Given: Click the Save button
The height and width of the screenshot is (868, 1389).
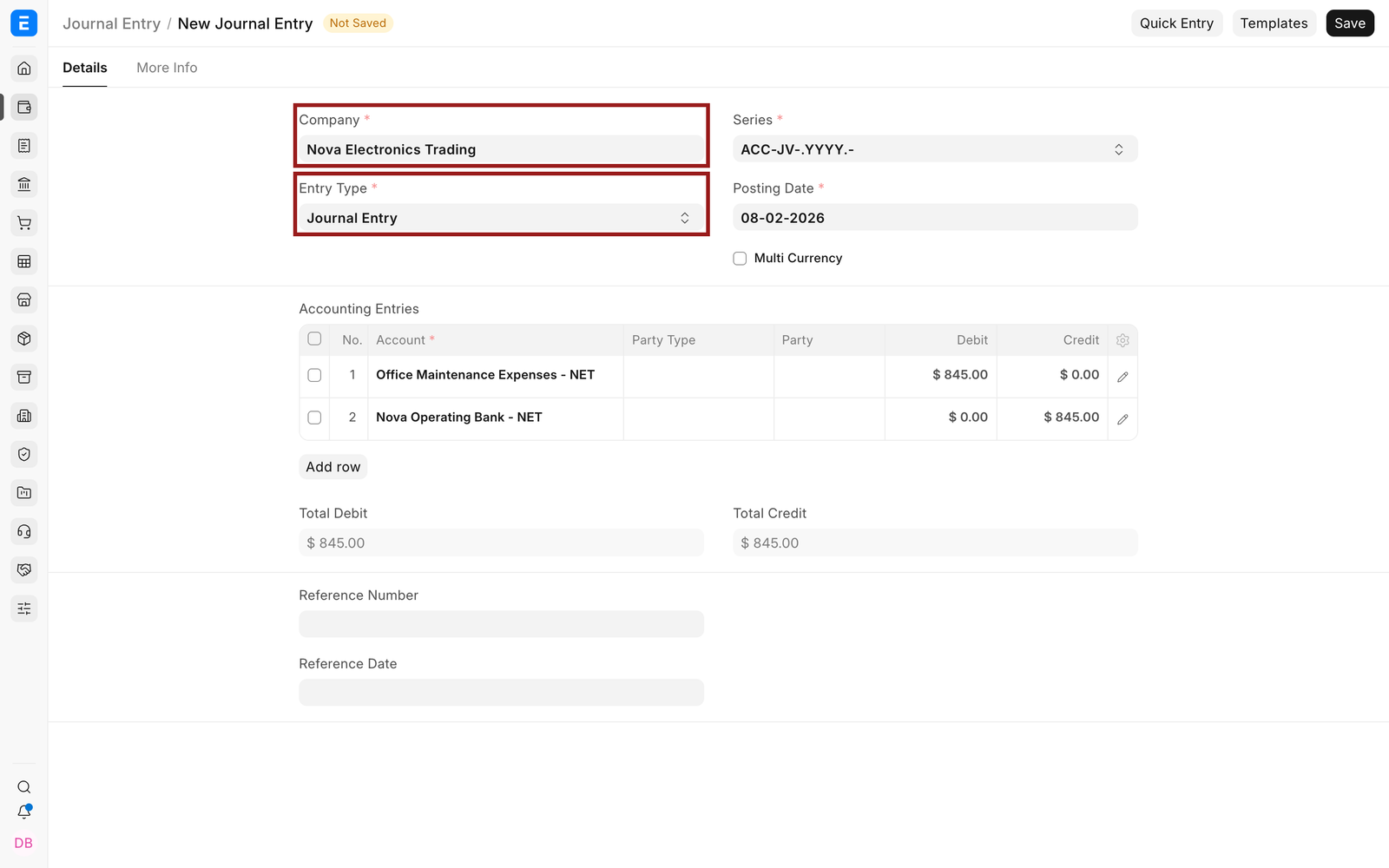Looking at the screenshot, I should (1350, 23).
